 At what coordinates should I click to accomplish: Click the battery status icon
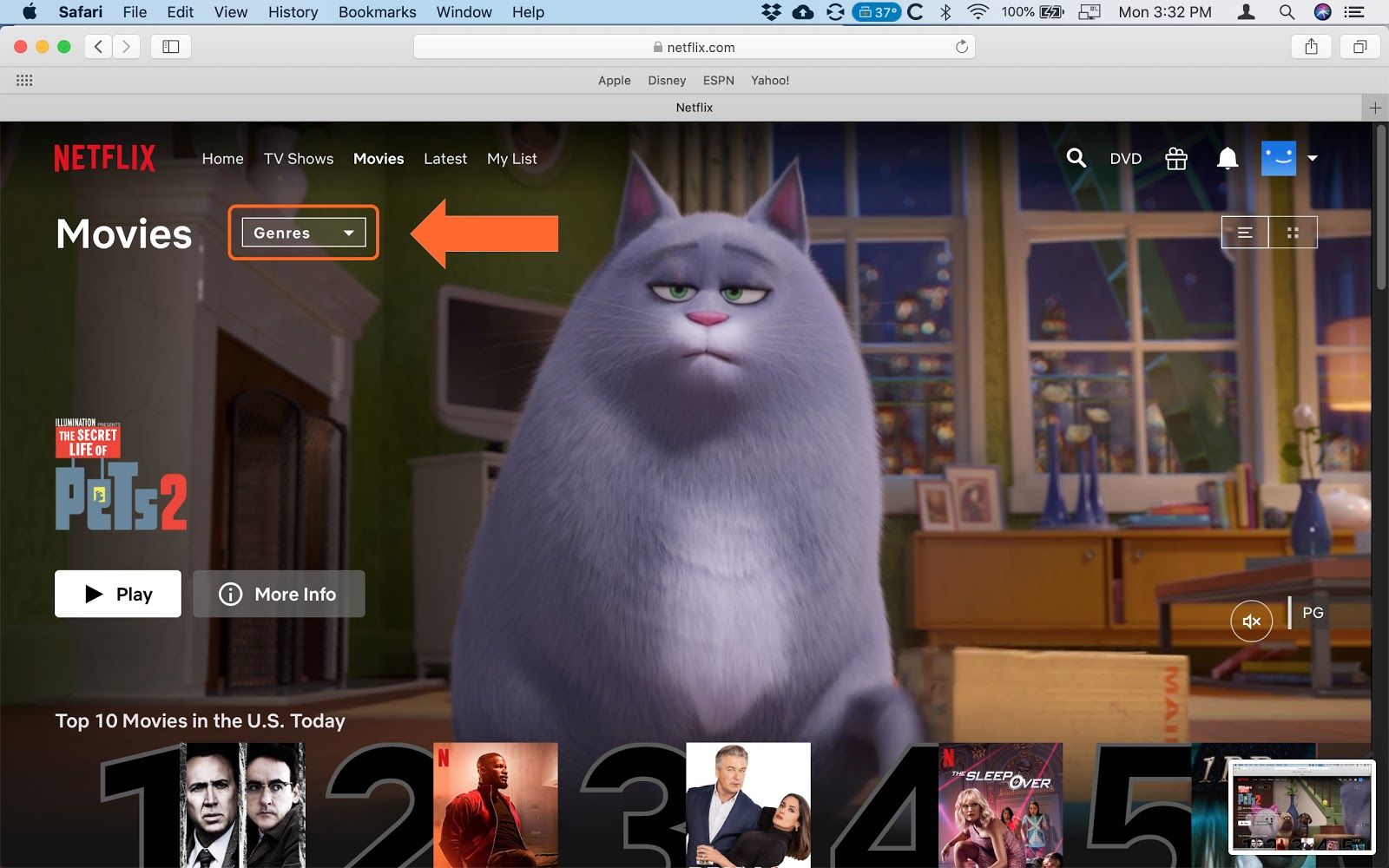[1051, 12]
